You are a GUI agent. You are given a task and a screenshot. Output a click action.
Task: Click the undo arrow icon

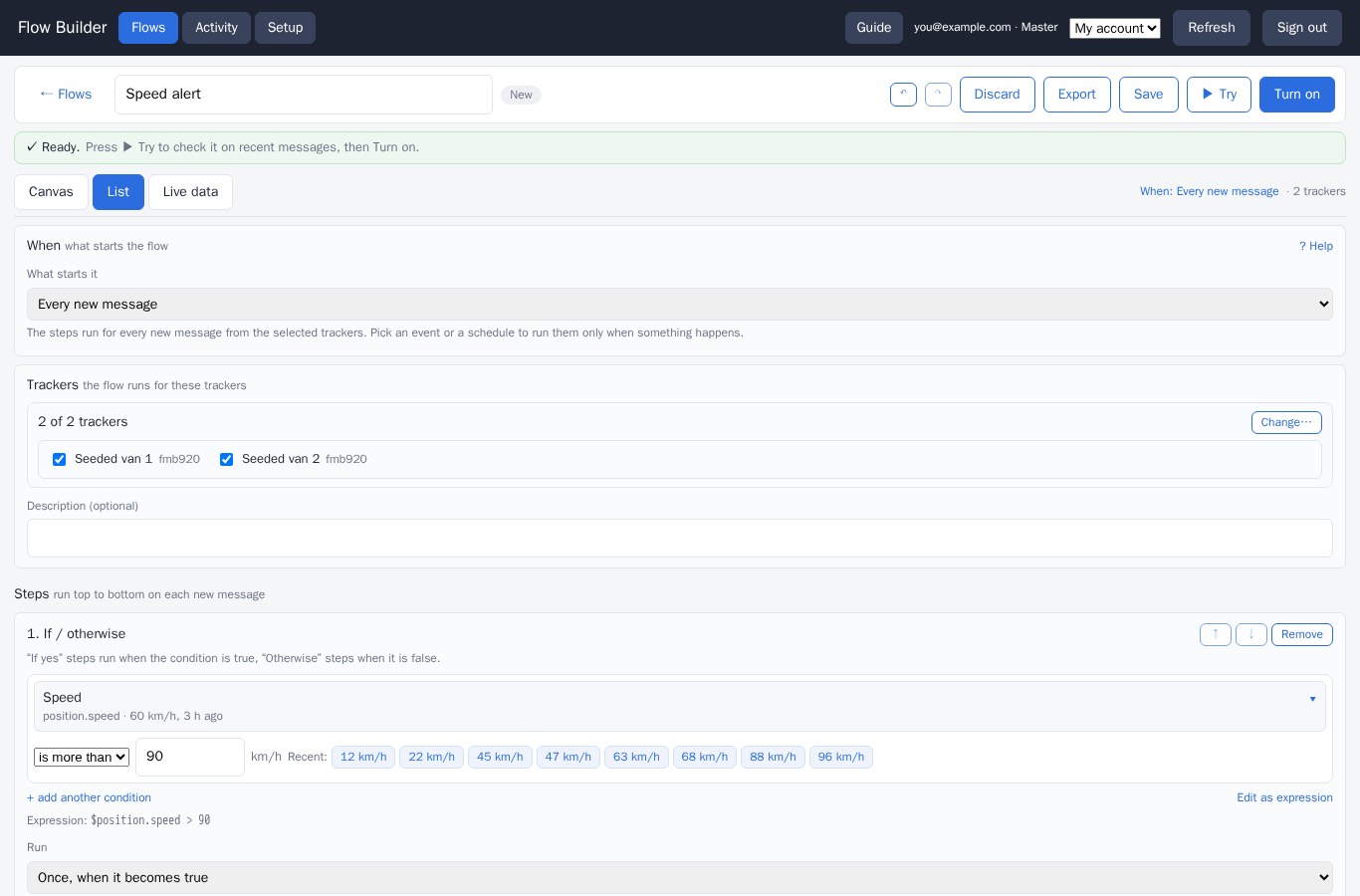coord(903,95)
